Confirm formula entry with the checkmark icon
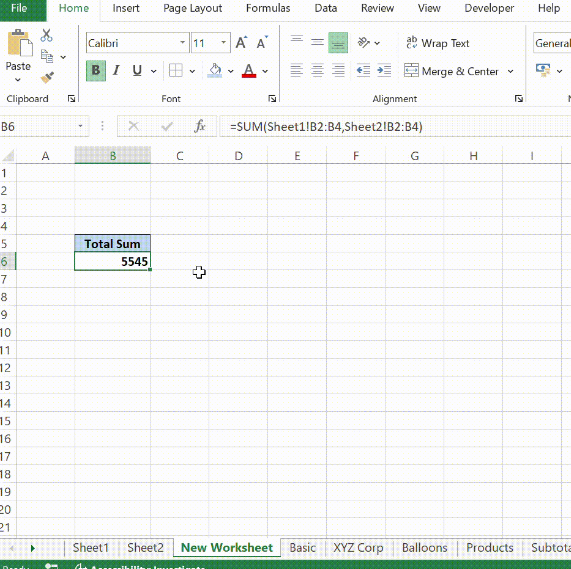The height and width of the screenshot is (569, 571). pos(167,126)
